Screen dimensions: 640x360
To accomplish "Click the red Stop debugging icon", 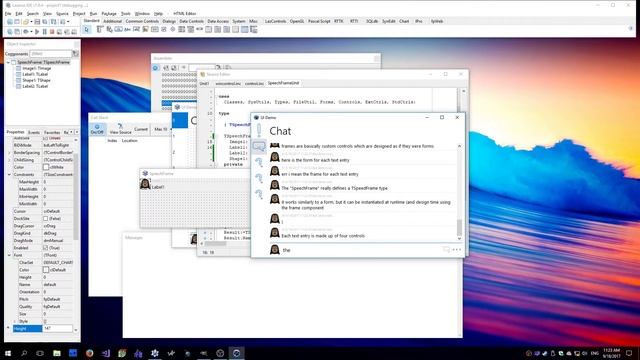I will (x=52, y=31).
